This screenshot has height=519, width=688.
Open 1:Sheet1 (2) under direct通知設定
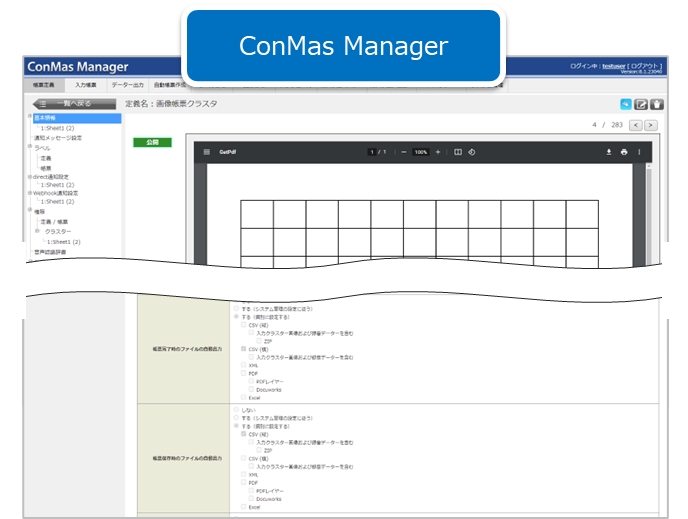57,185
